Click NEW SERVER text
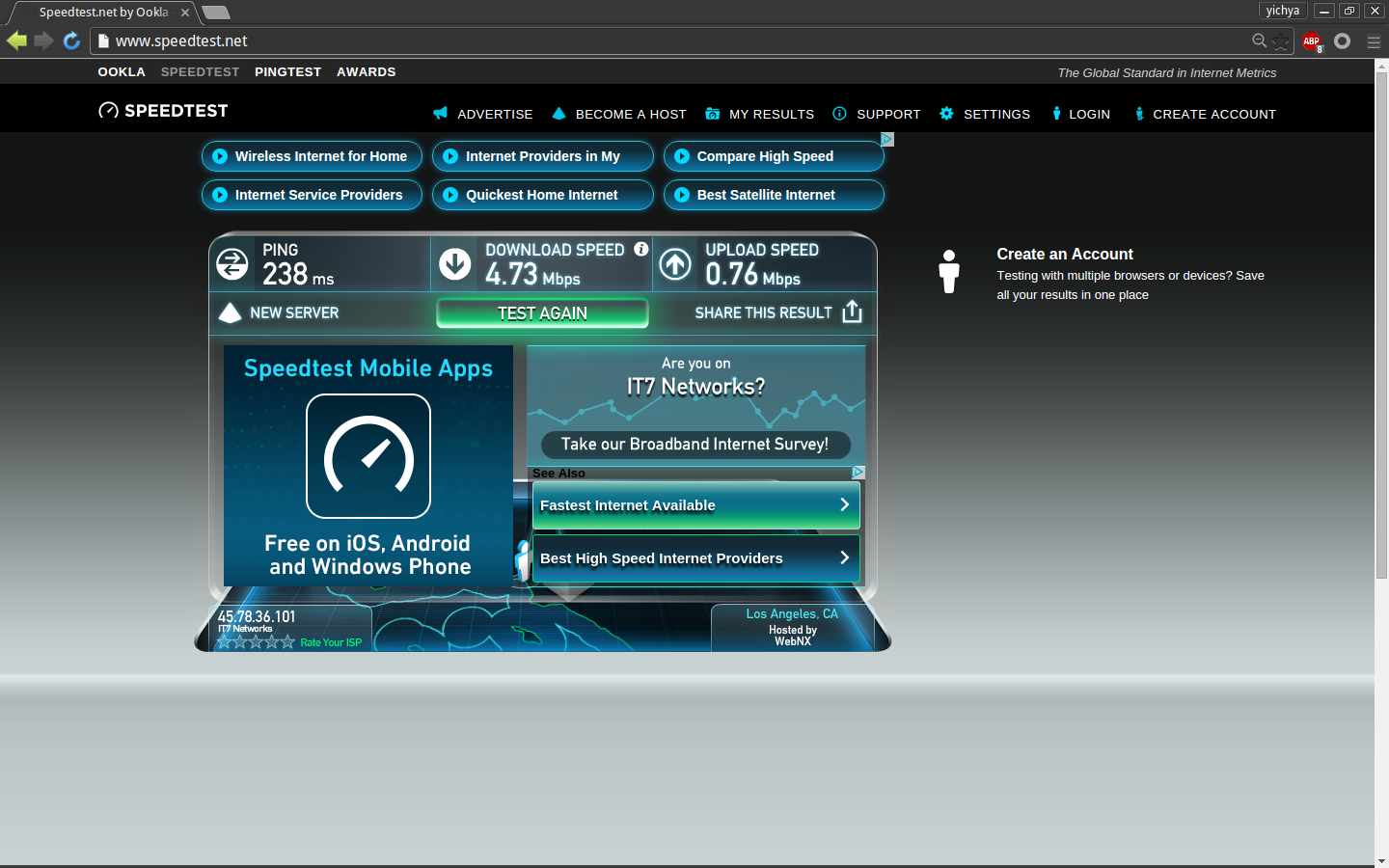The height and width of the screenshot is (868, 1389). 294,312
